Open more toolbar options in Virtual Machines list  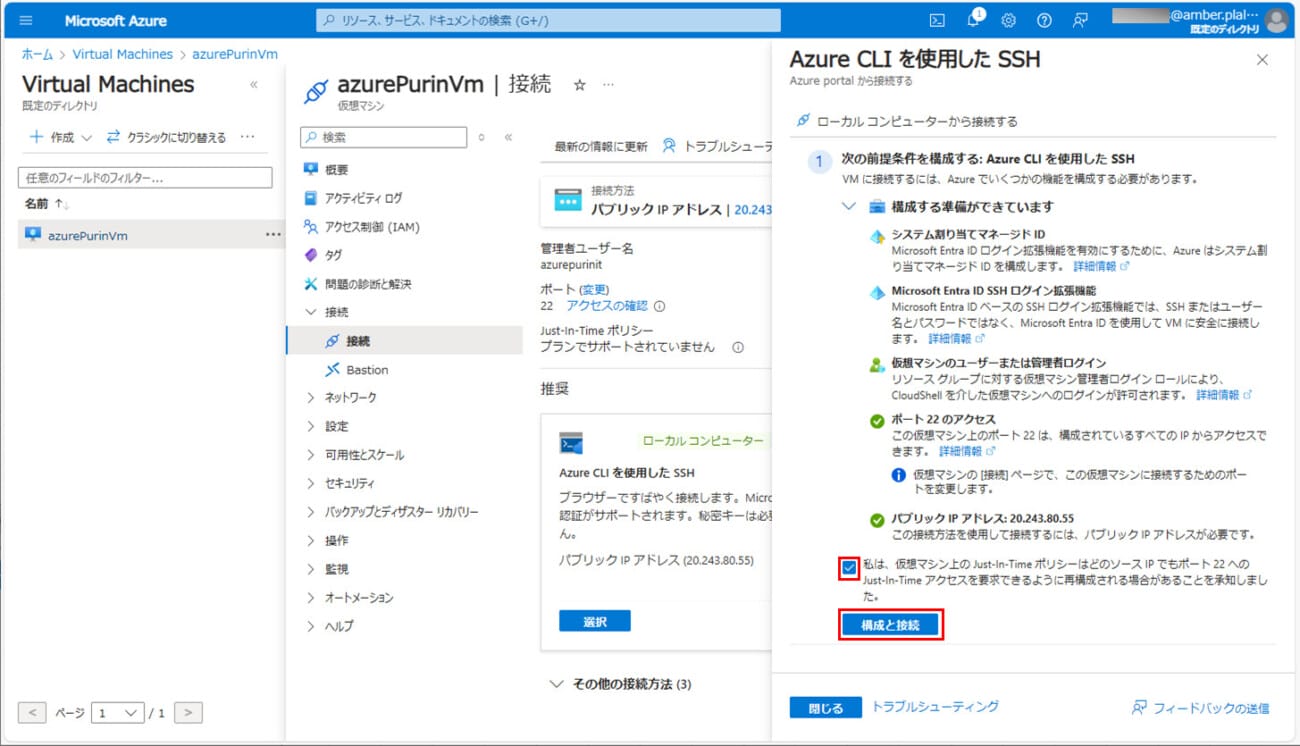248,137
